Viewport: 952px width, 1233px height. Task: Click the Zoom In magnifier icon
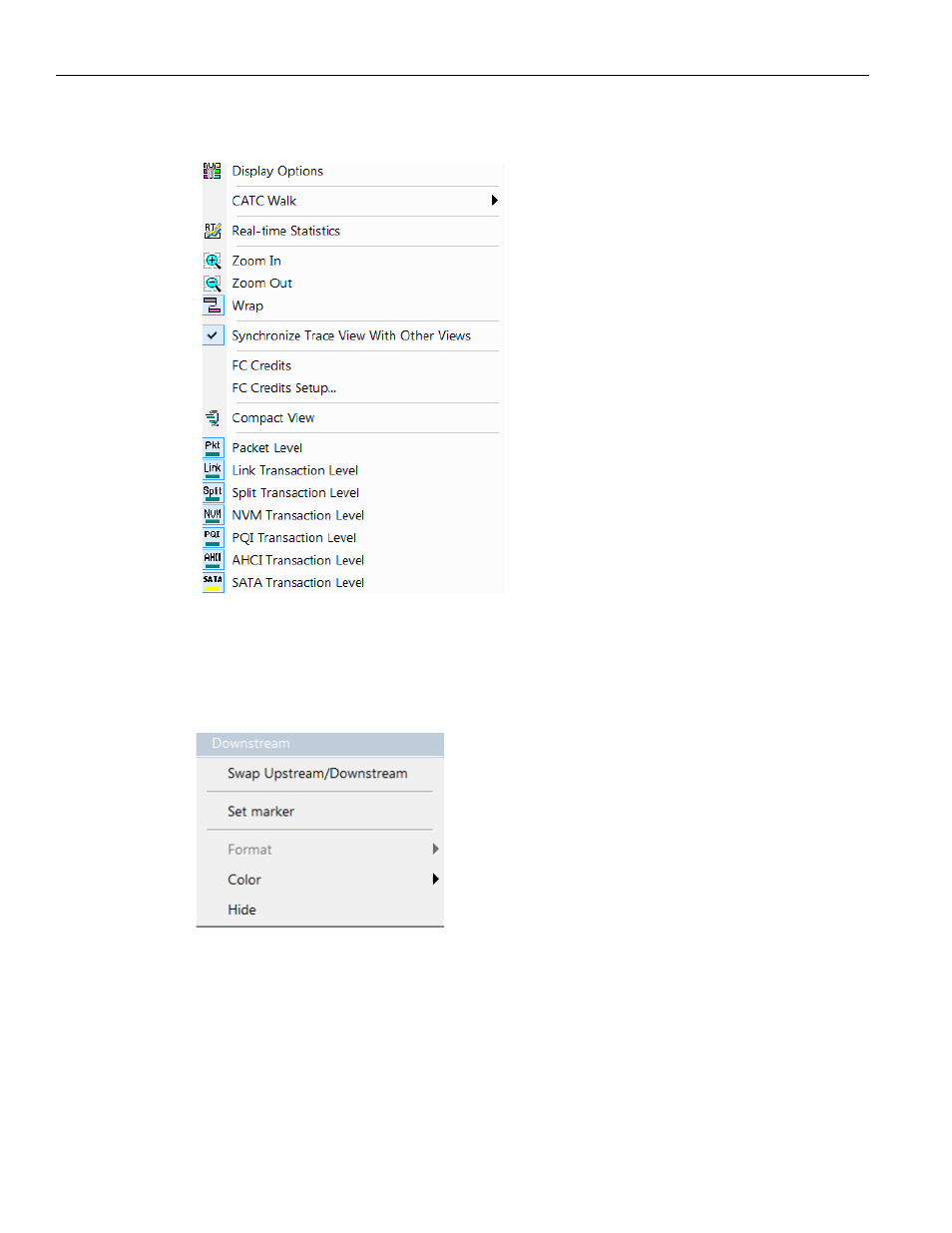coord(213,261)
